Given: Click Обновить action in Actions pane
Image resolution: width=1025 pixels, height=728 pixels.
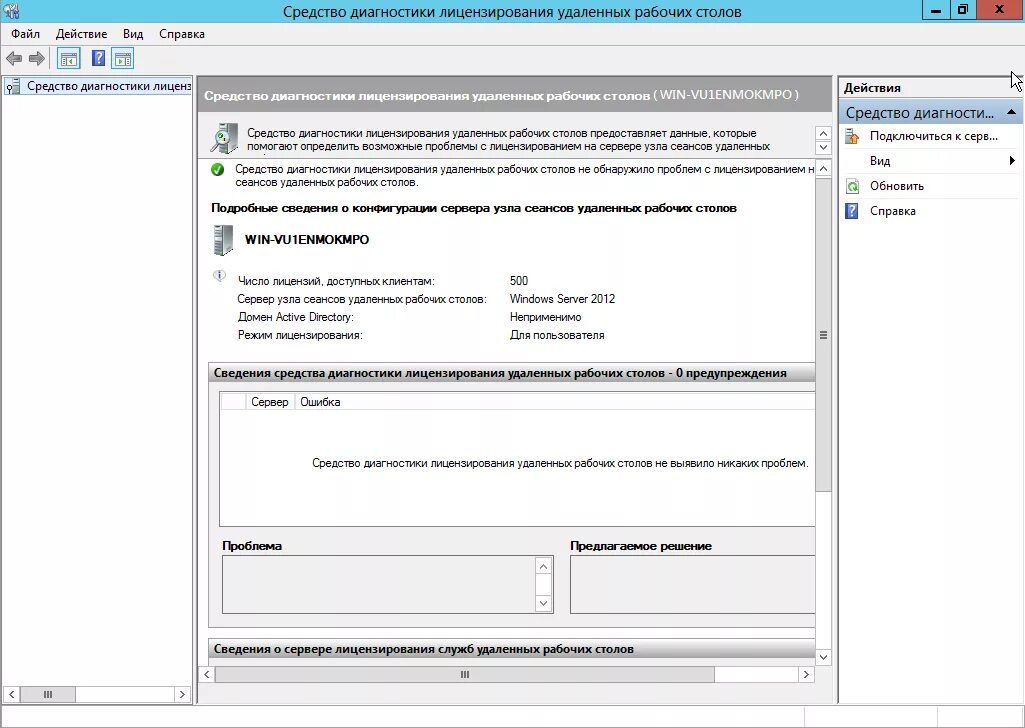Looking at the screenshot, I should coord(896,186).
